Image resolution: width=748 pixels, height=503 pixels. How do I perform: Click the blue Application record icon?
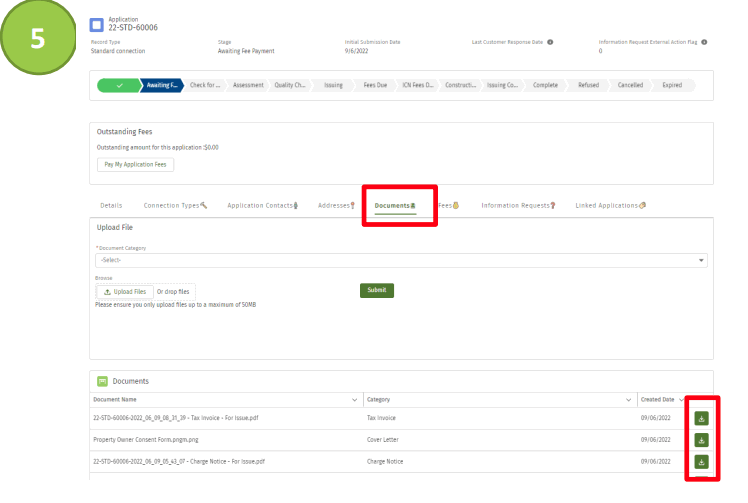pos(96,25)
